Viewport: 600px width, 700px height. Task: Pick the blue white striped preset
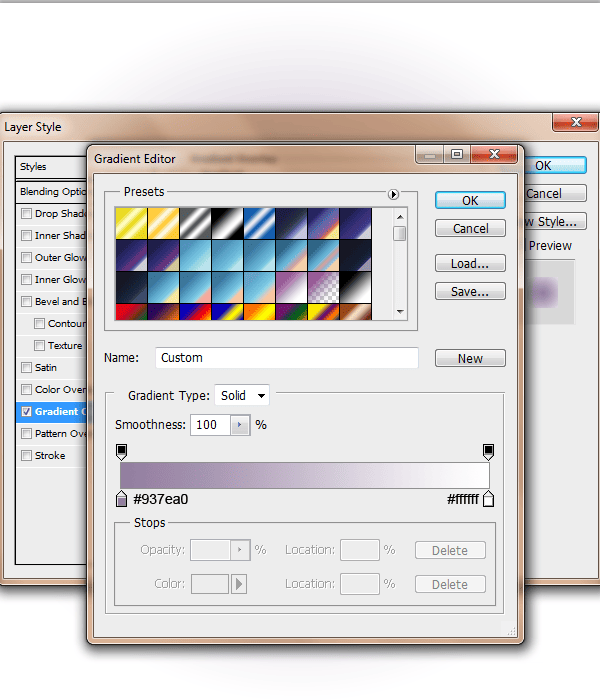pos(259,223)
